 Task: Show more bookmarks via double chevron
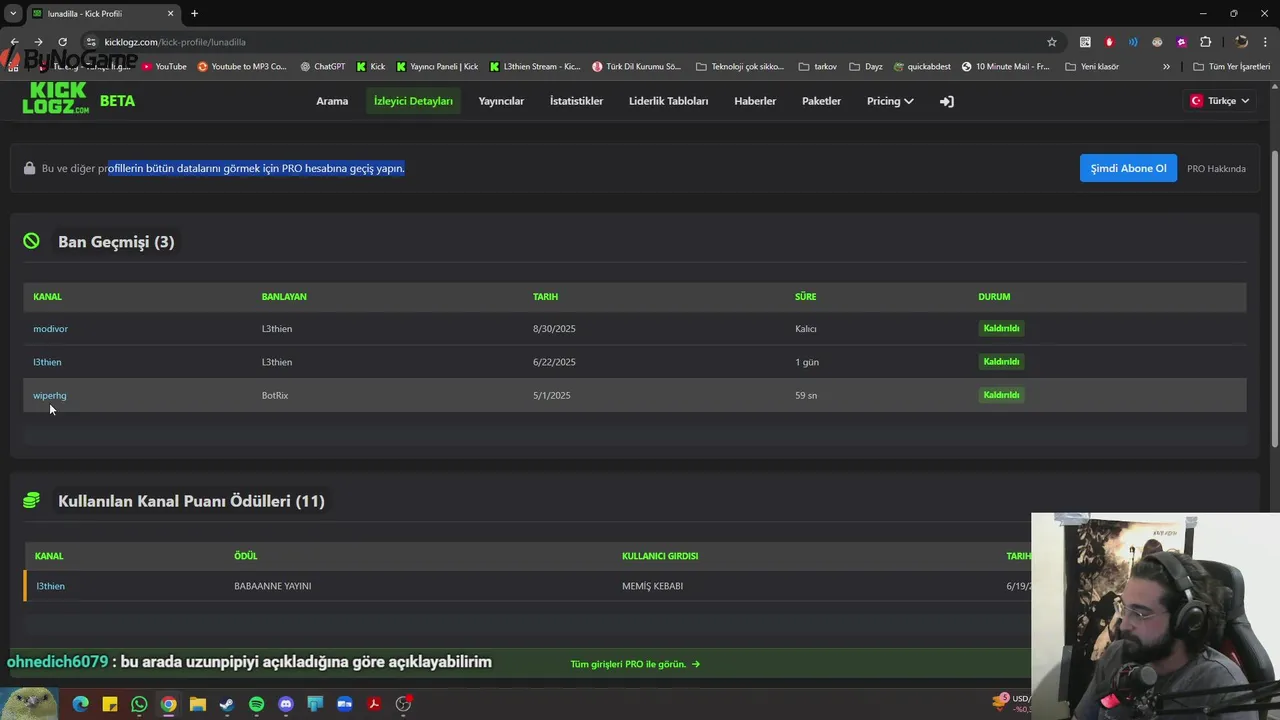[1166, 67]
